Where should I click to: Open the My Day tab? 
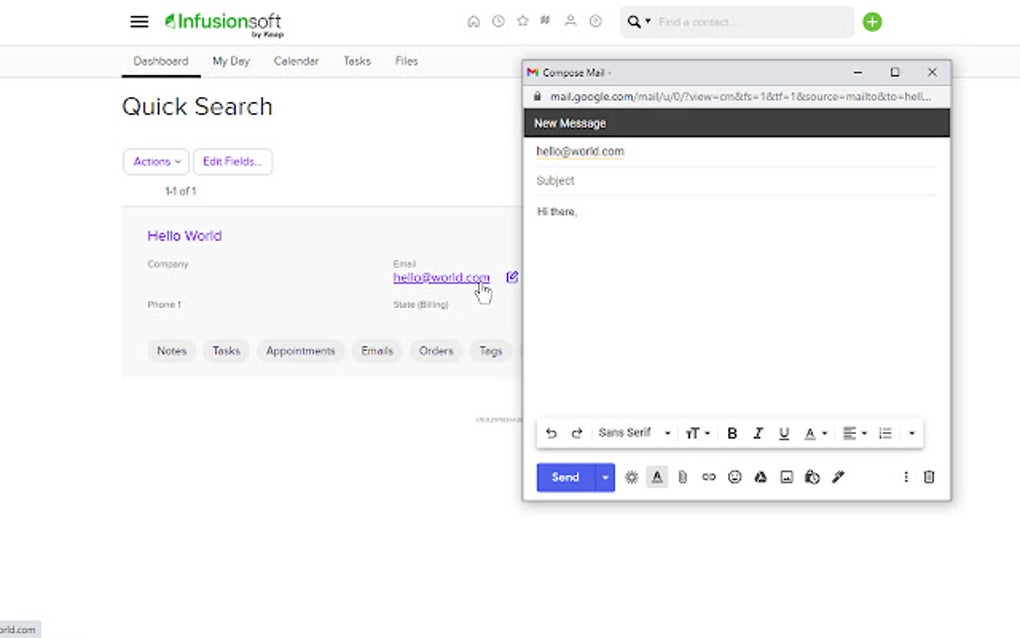[230, 61]
